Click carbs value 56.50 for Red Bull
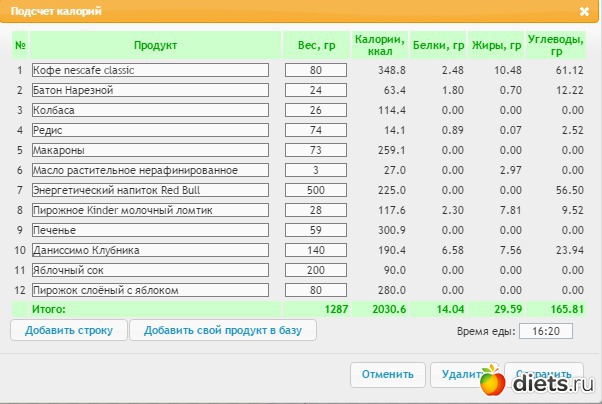The height and width of the screenshot is (404, 602). (x=570, y=190)
